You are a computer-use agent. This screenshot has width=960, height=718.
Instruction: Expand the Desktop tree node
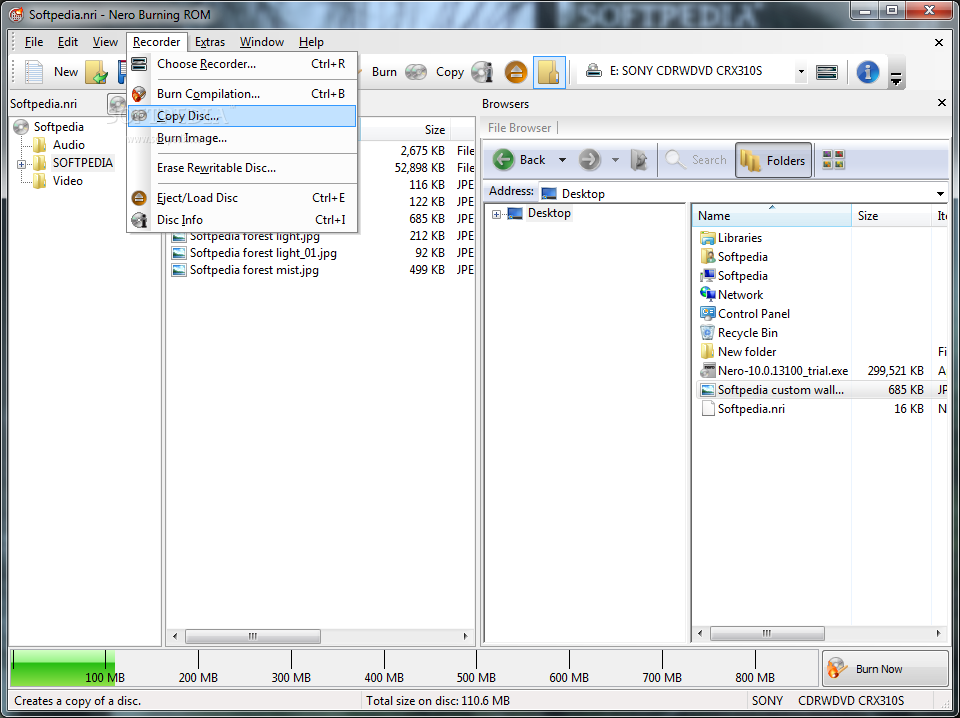tap(497, 214)
